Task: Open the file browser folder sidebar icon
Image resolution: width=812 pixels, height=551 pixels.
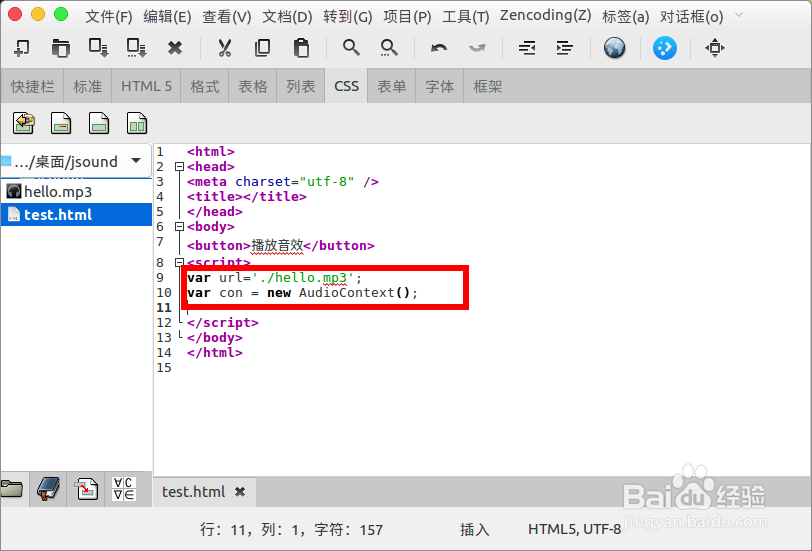Action: pos(12,488)
